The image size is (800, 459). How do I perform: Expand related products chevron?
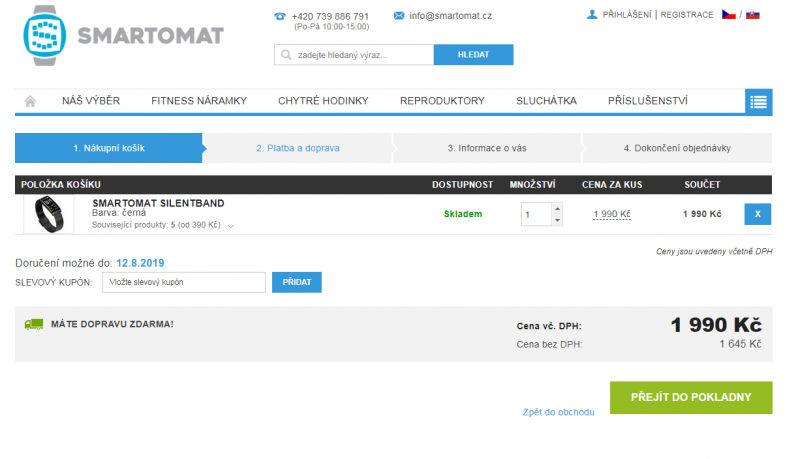tap(231, 226)
